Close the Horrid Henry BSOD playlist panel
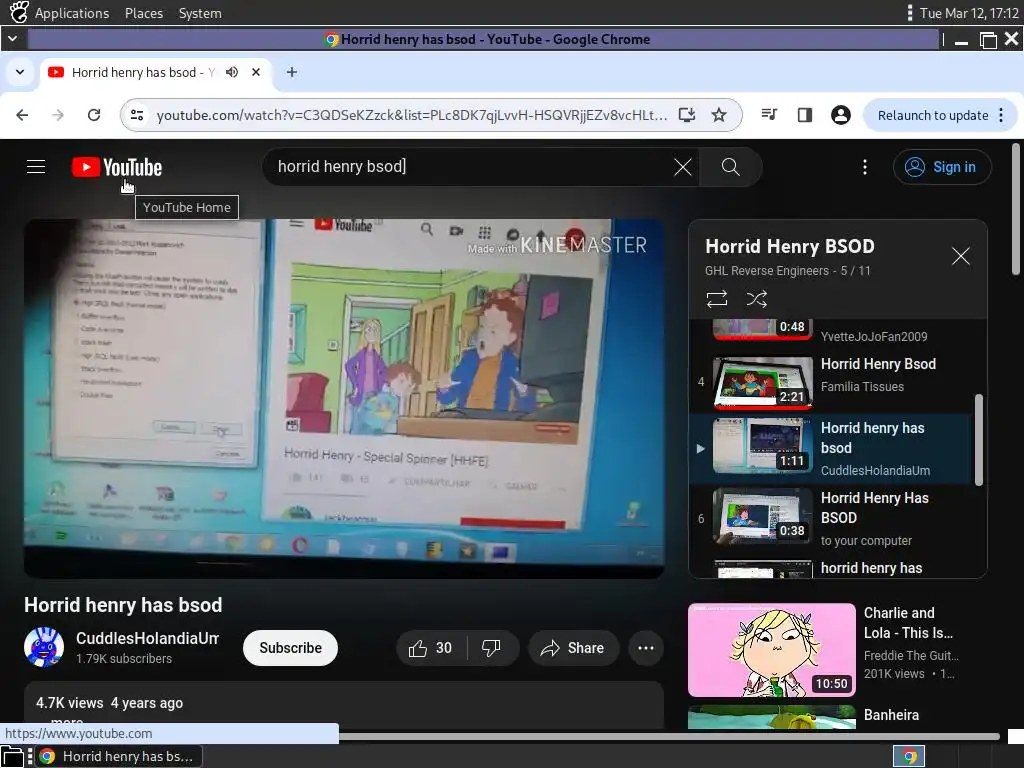Image resolution: width=1024 pixels, height=768 pixels. coord(960,256)
